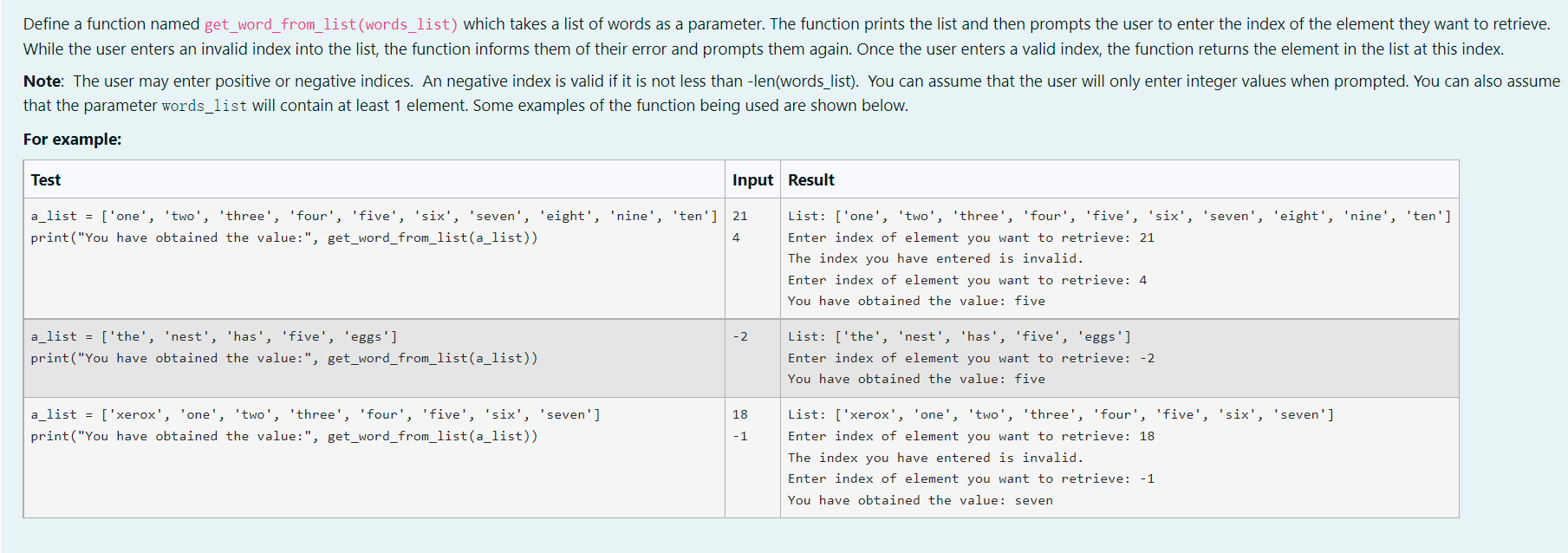
Task: Click the input value -1
Action: click(739, 436)
